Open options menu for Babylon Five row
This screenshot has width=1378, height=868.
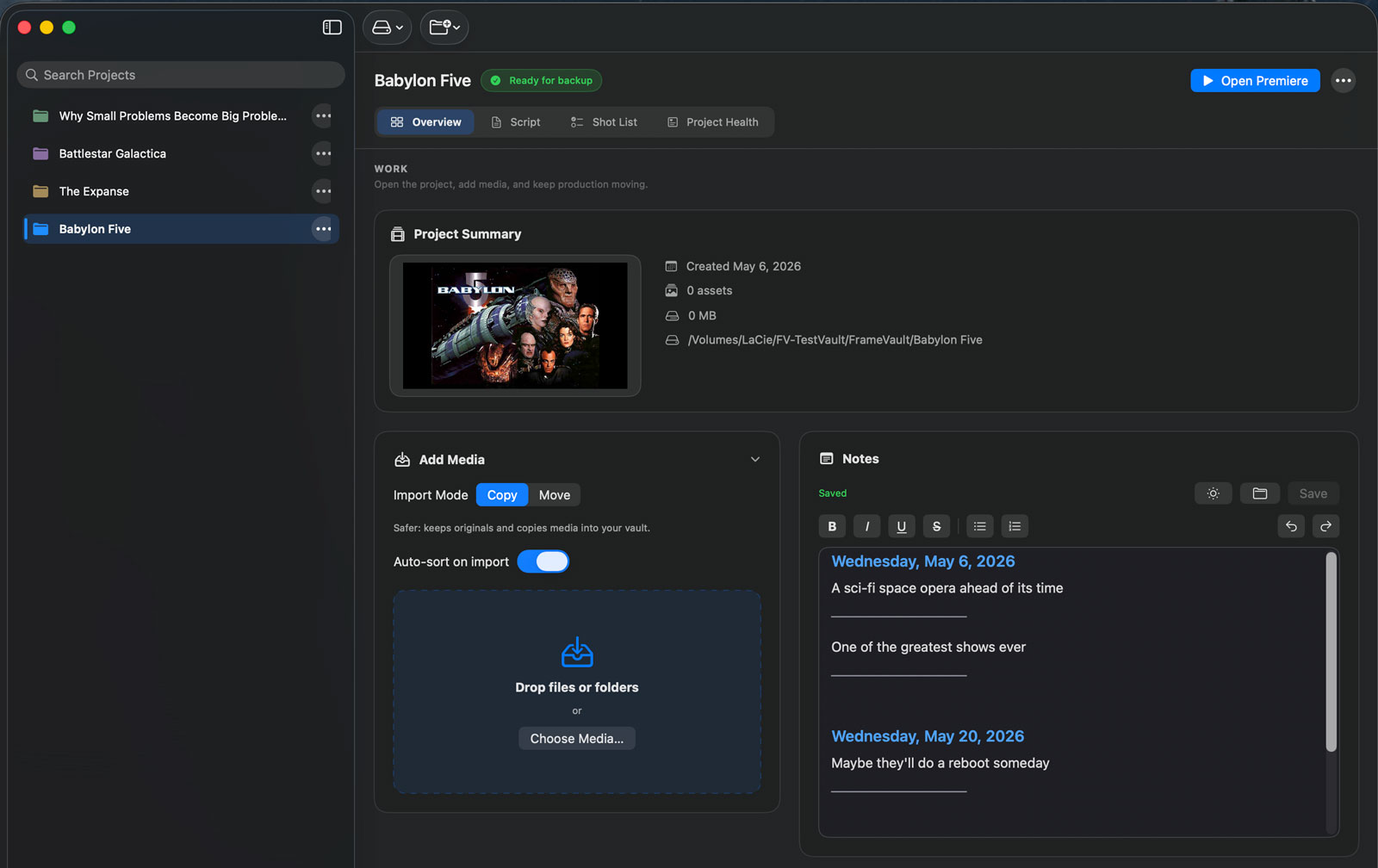[x=323, y=229]
